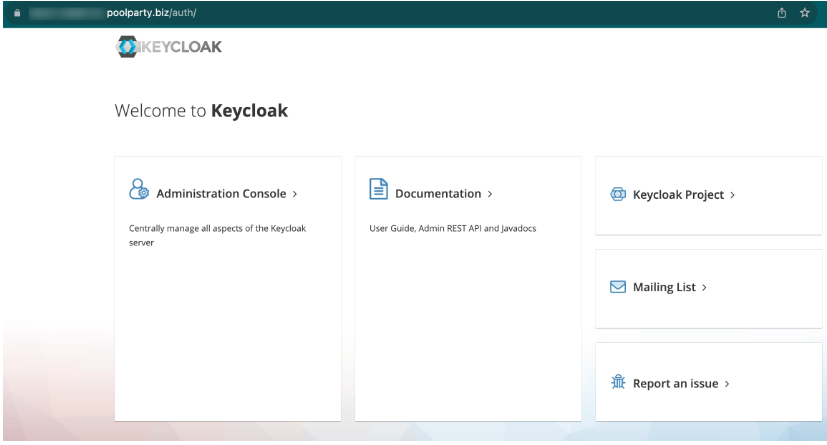Click the chevron after Keycloak Project
827x445 pixels.
pos(733,195)
